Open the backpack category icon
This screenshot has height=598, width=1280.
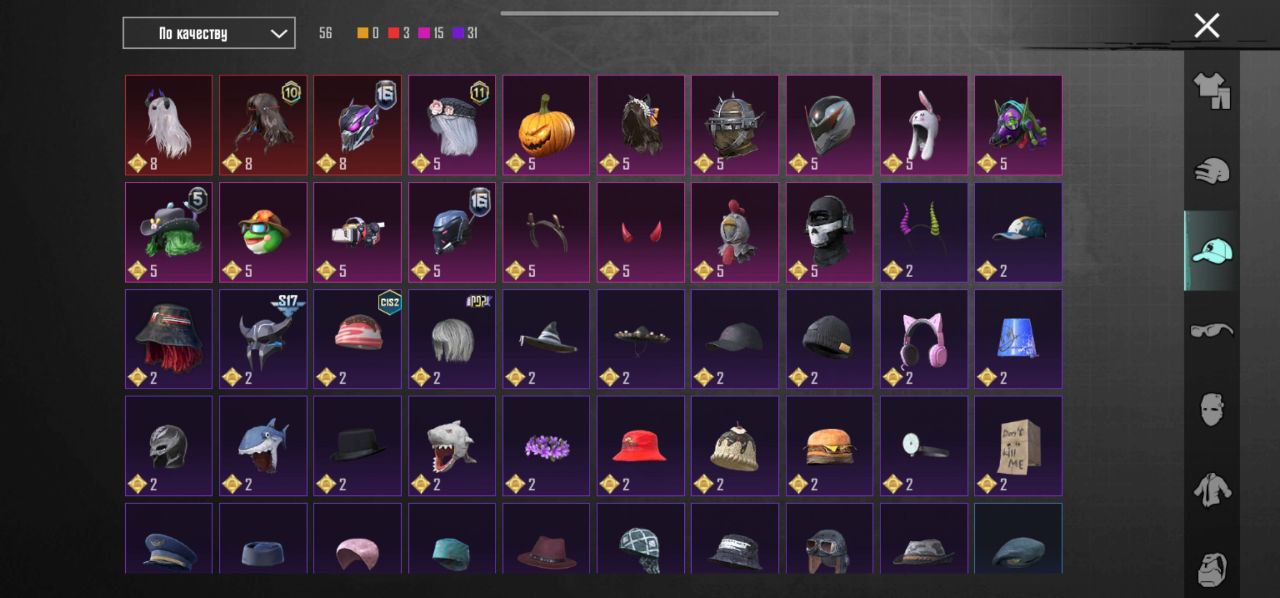coord(1211,568)
